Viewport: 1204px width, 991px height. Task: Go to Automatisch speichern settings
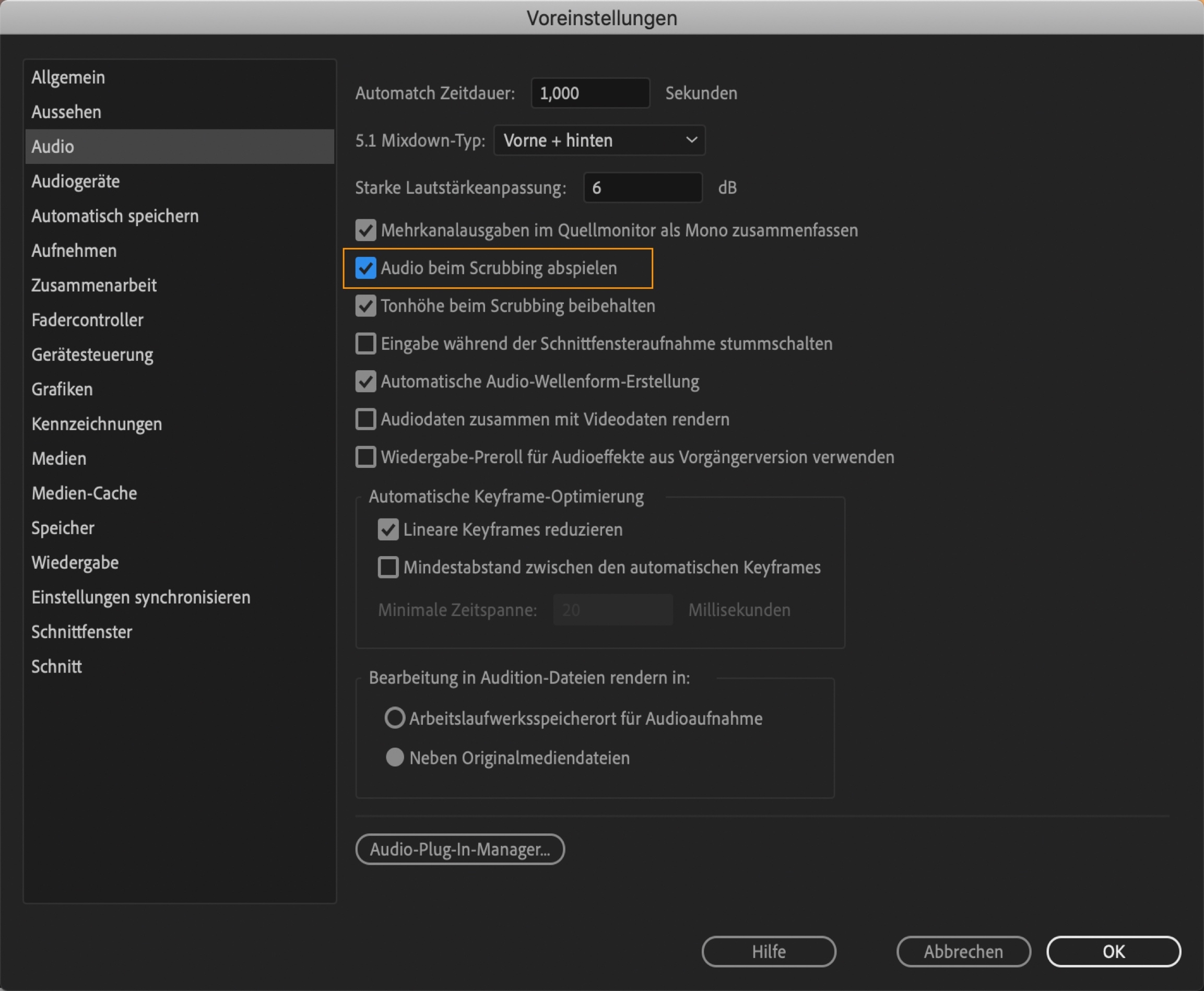(115, 216)
